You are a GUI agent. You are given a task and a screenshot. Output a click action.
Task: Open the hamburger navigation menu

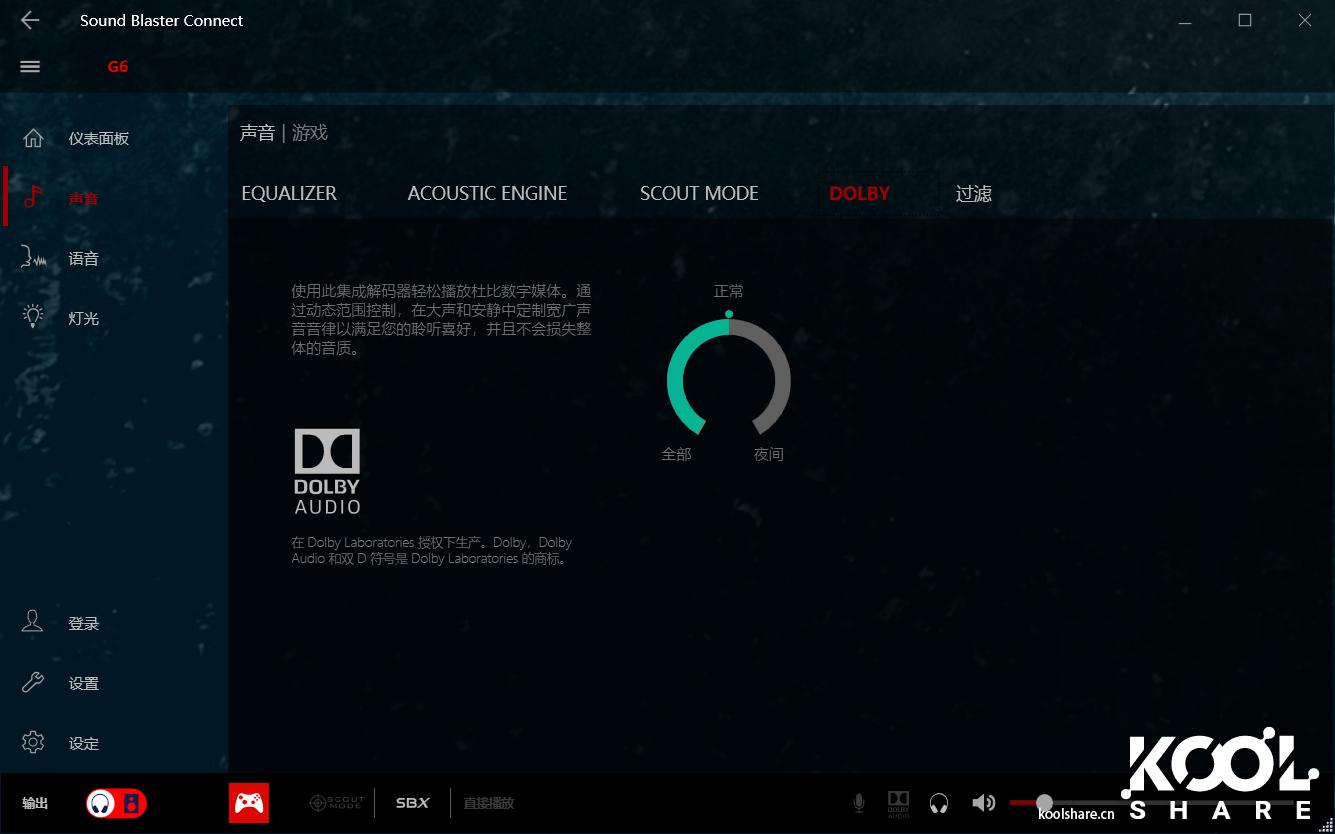30,67
